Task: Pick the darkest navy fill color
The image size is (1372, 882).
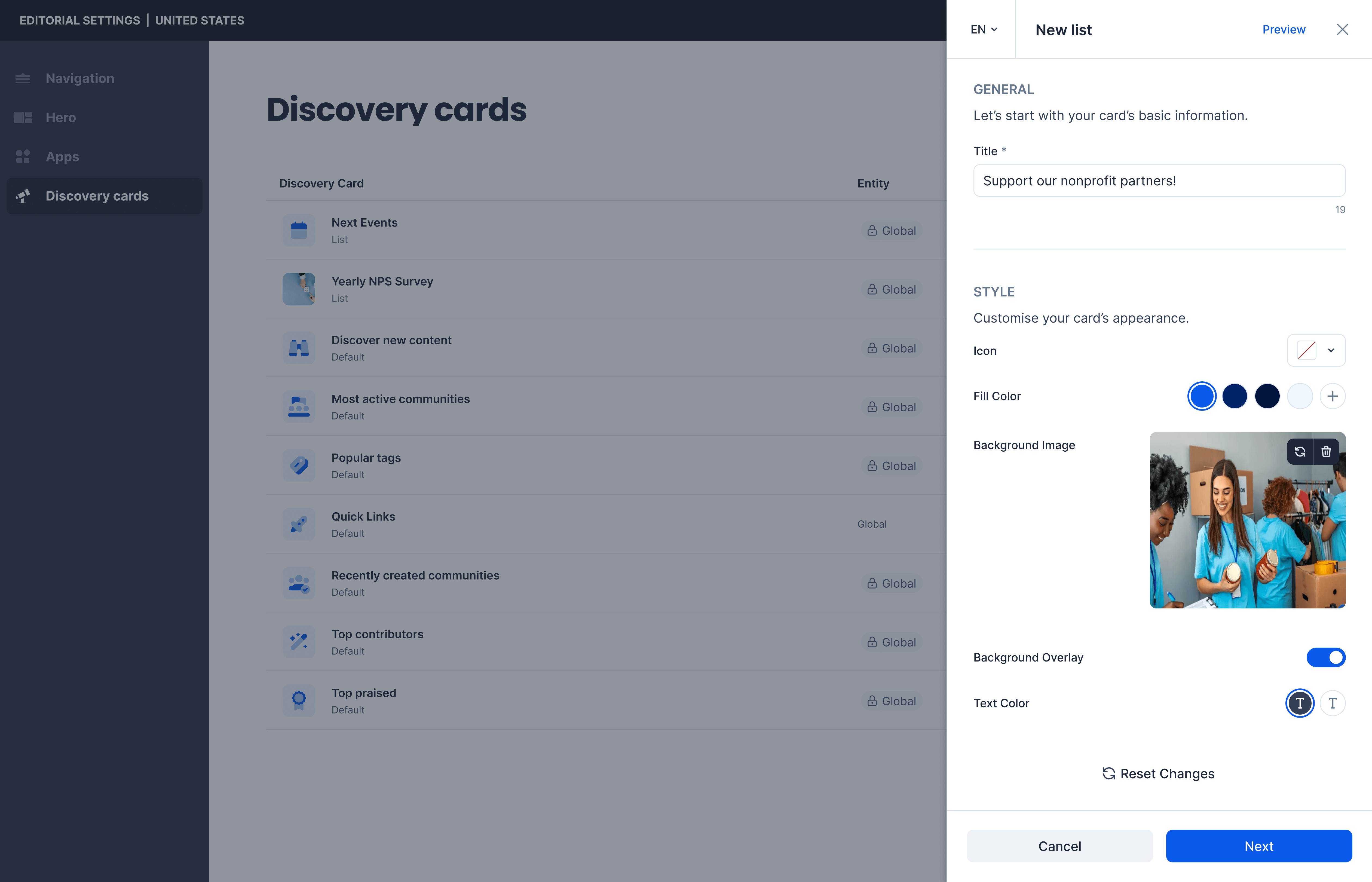Action: (1267, 396)
